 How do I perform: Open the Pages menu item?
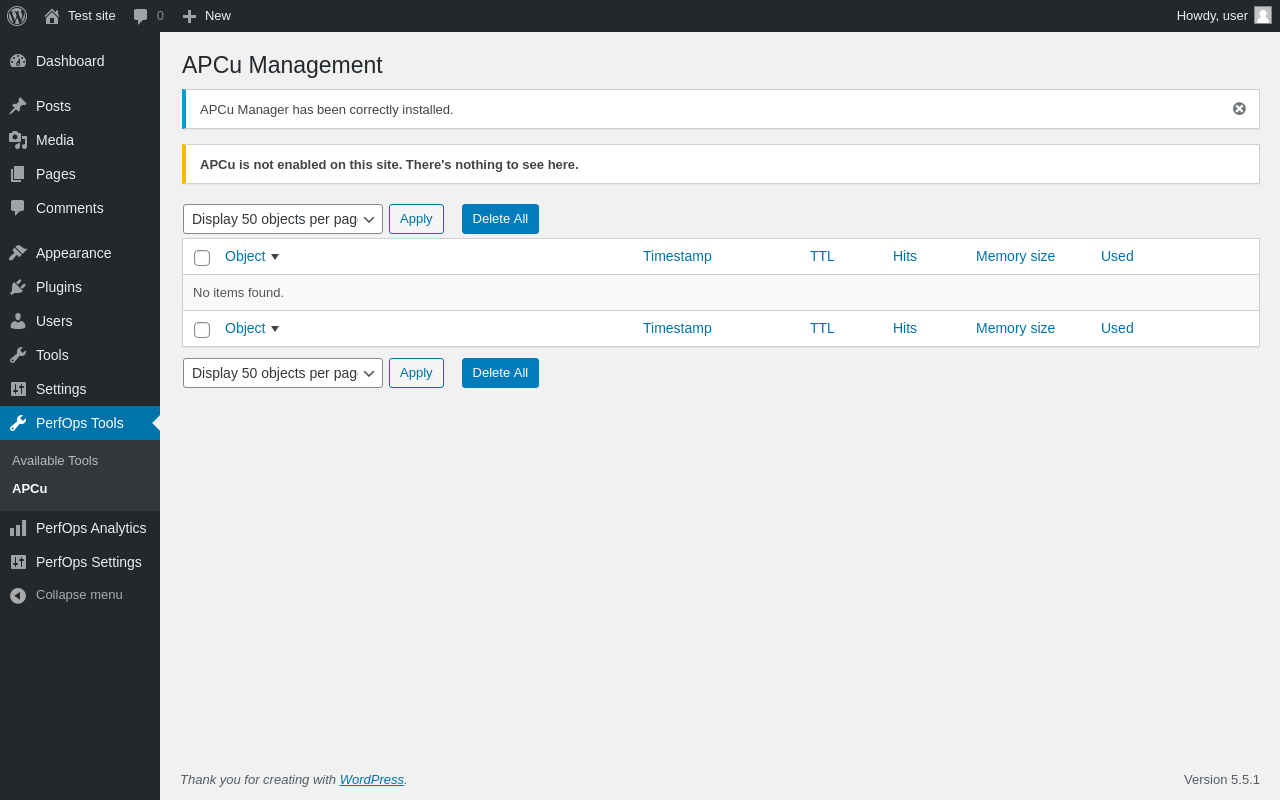[80, 174]
